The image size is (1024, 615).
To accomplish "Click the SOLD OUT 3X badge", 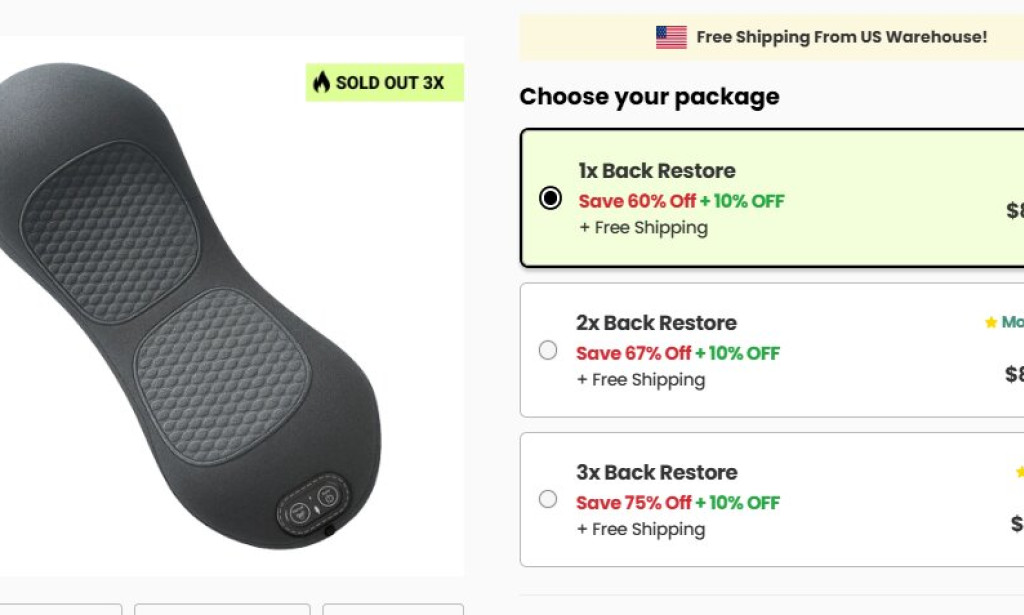I will click(x=385, y=82).
